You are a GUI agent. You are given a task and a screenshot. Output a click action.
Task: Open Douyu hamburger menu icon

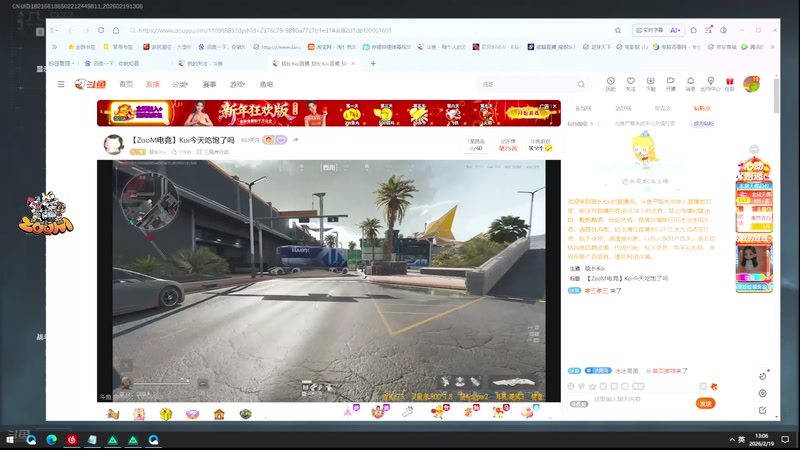tap(61, 84)
